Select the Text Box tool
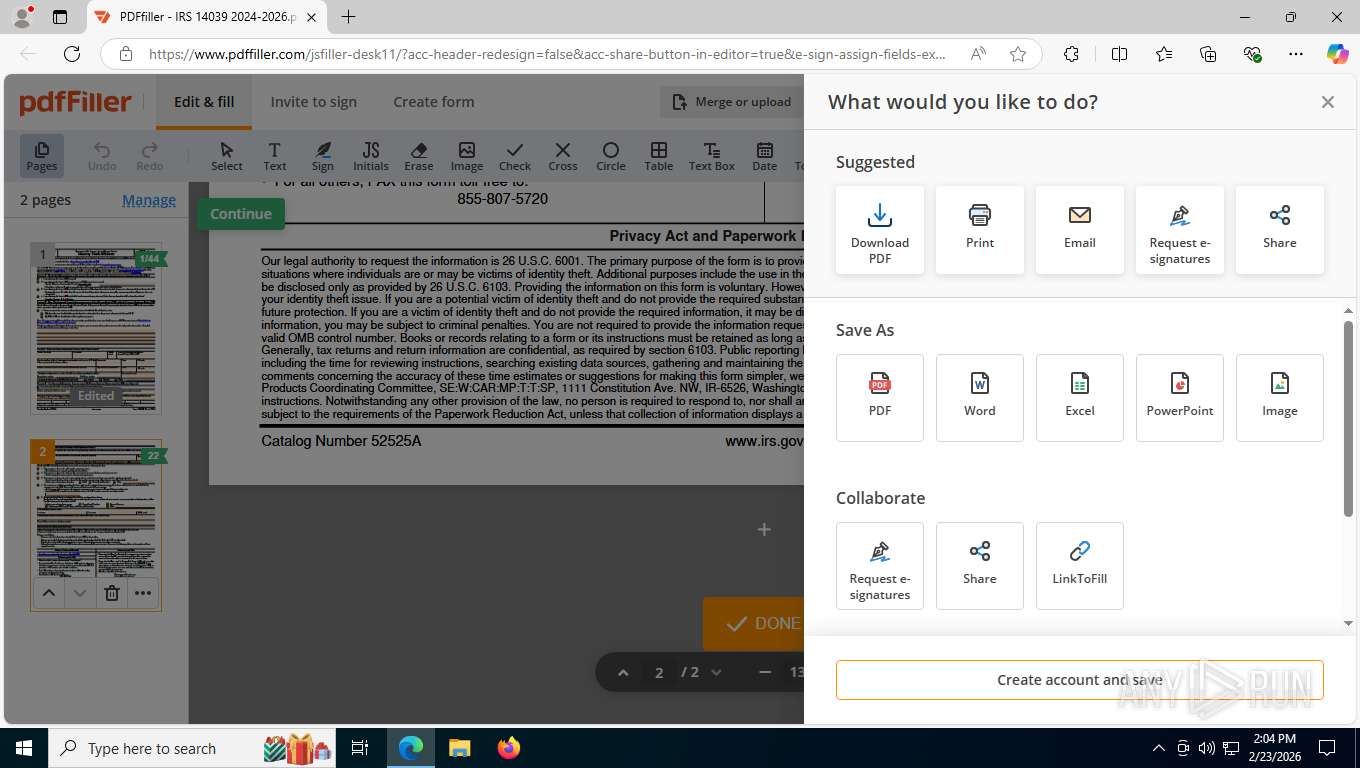 (712, 156)
